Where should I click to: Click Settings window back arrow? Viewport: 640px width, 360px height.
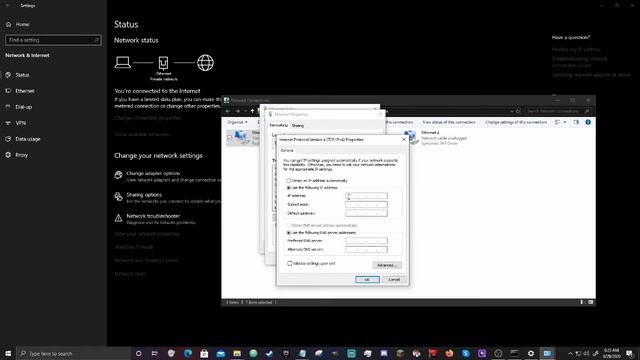point(8,6)
